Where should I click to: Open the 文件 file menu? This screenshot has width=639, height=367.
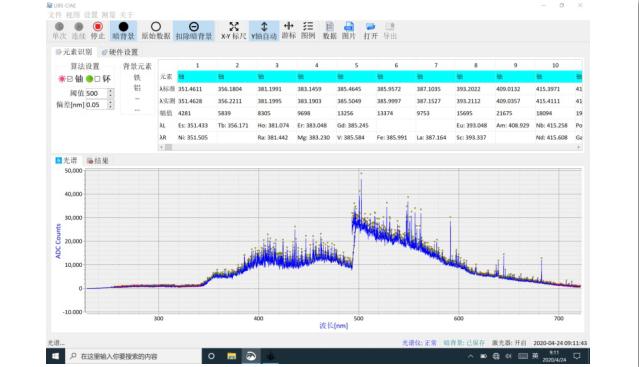tap(55, 15)
